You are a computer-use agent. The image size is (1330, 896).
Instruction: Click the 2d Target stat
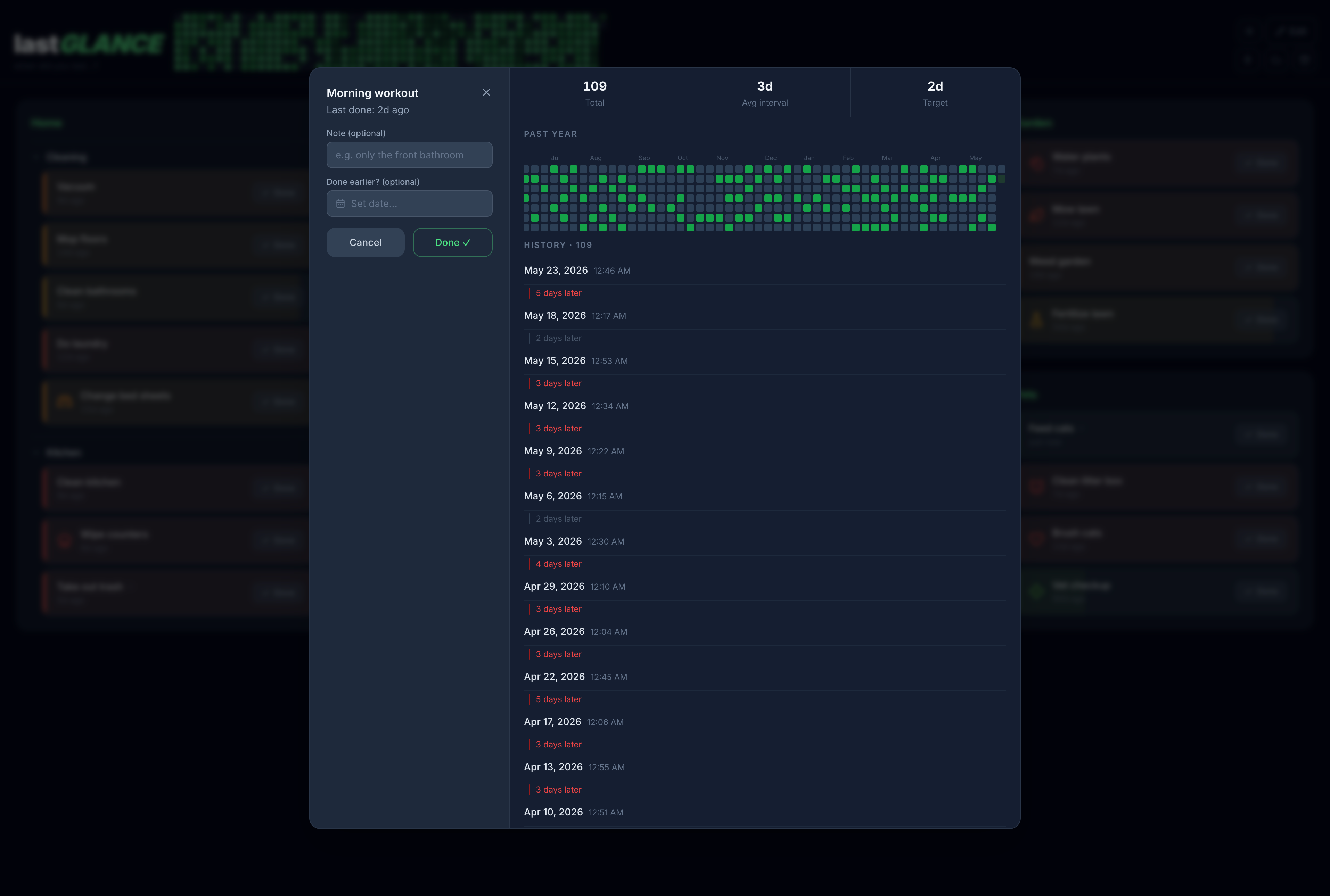tap(935, 93)
